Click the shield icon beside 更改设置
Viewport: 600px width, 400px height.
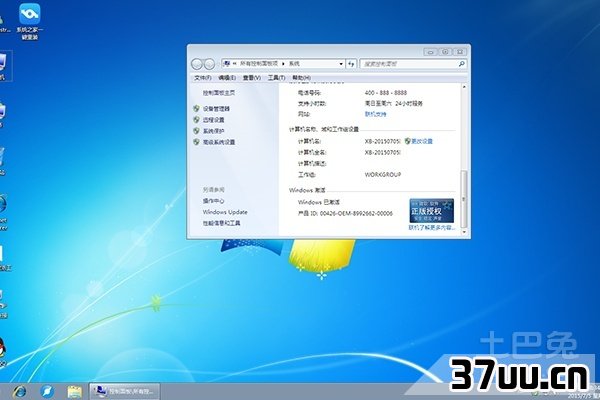[x=408, y=141]
